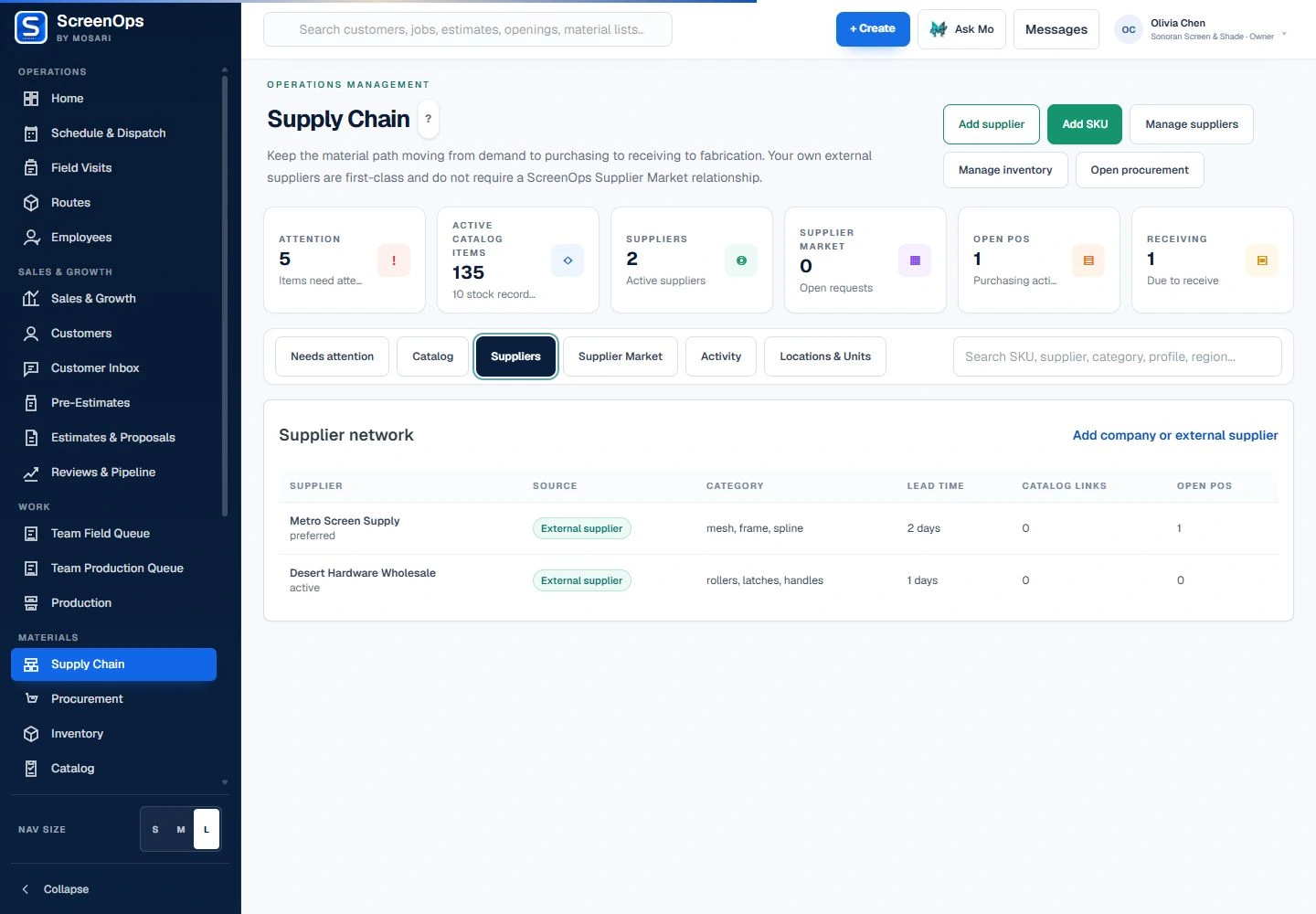Viewport: 1316px width, 914px height.
Task: Focus the global search field
Action: pyautogui.click(x=468, y=29)
